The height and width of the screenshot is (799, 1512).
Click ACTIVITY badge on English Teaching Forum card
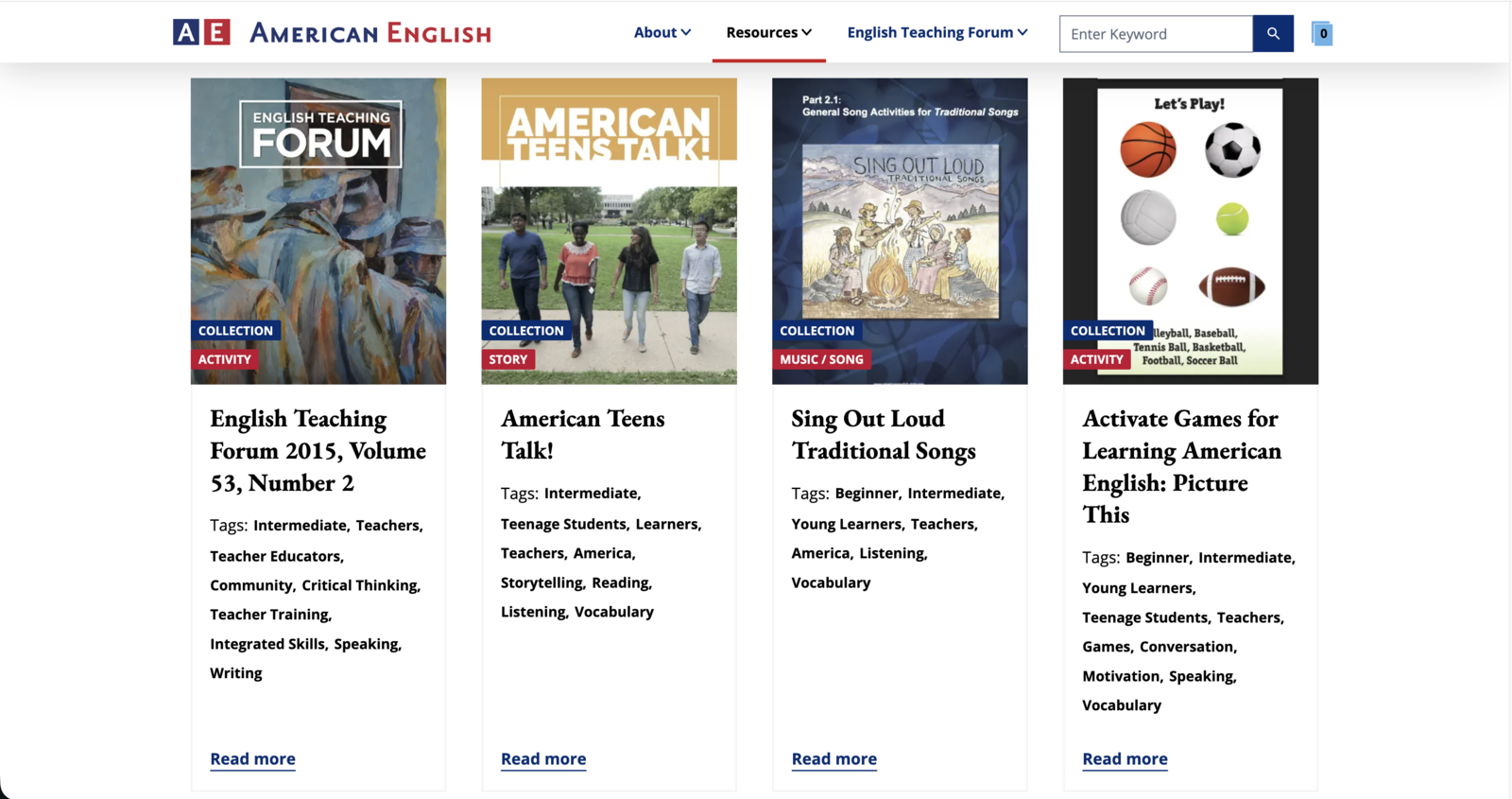tap(225, 359)
